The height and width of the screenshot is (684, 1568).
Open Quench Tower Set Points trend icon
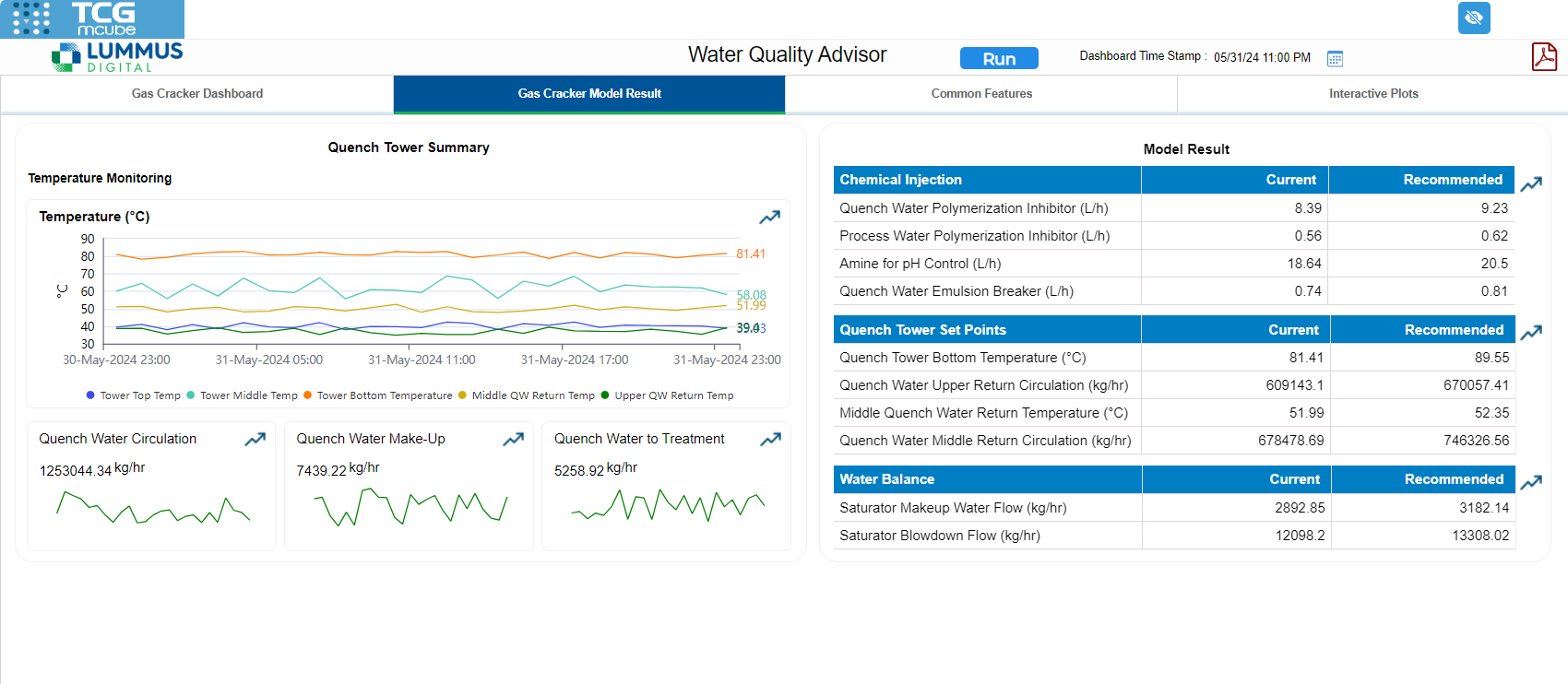pyautogui.click(x=1531, y=333)
